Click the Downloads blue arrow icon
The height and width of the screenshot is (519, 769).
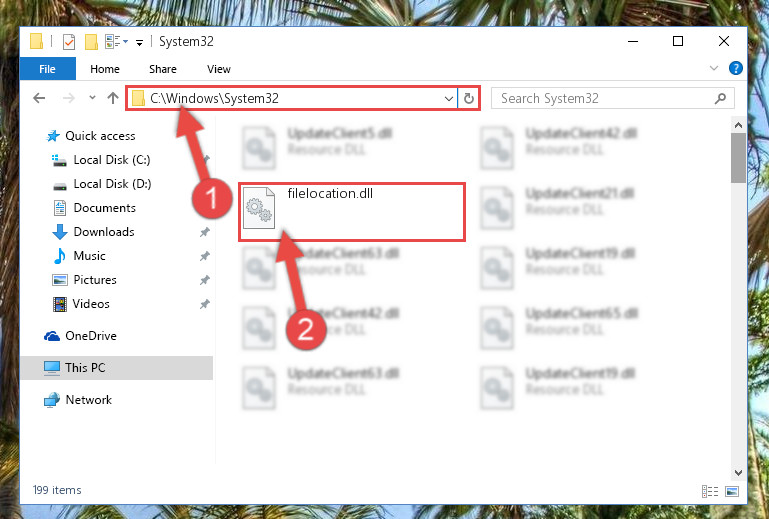point(59,232)
